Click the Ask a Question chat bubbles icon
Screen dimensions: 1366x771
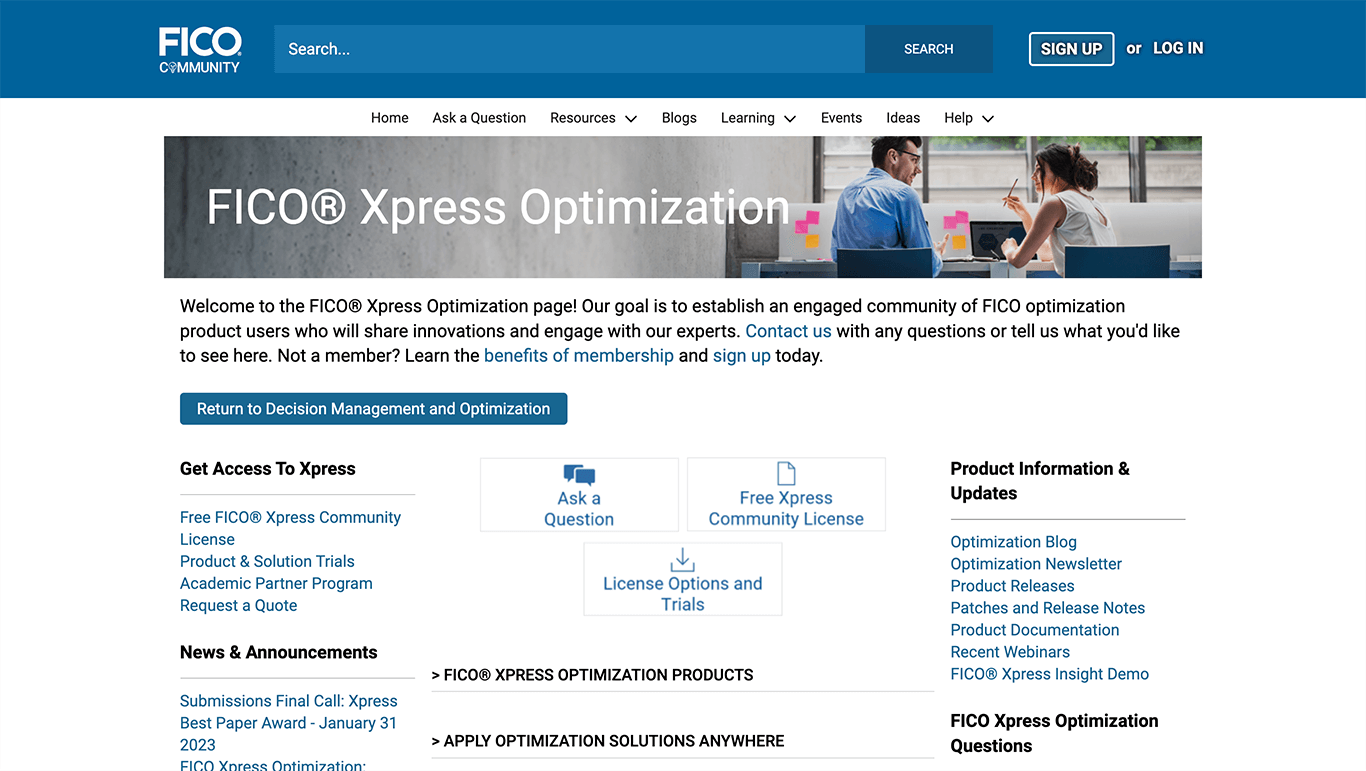coord(579,475)
